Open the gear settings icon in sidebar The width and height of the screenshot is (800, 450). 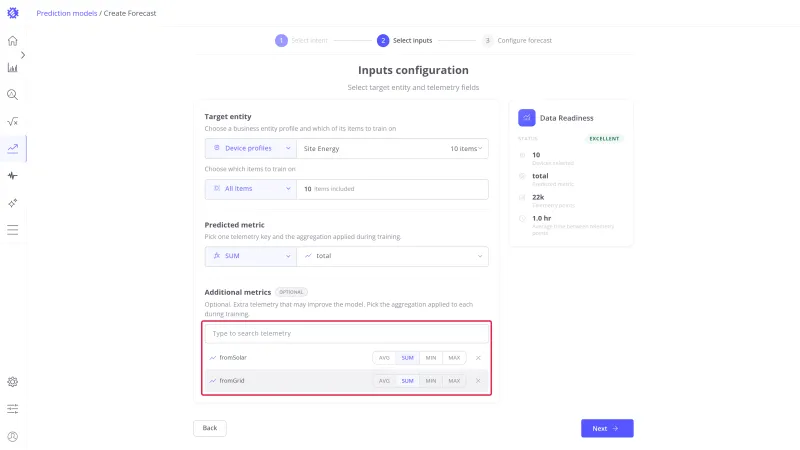(13, 382)
